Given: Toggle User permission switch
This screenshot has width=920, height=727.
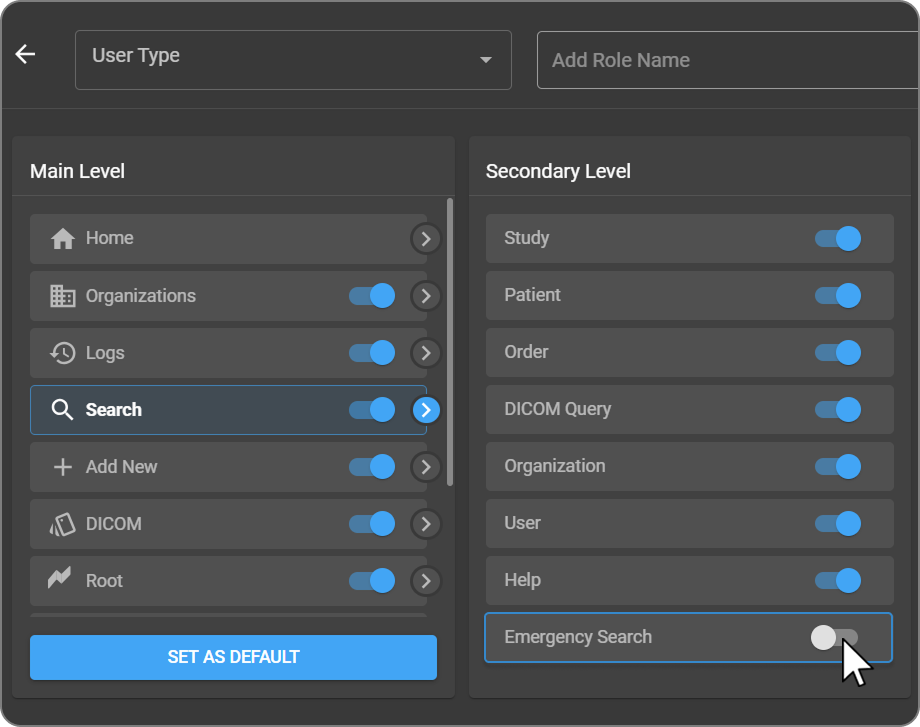Looking at the screenshot, I should (838, 523).
